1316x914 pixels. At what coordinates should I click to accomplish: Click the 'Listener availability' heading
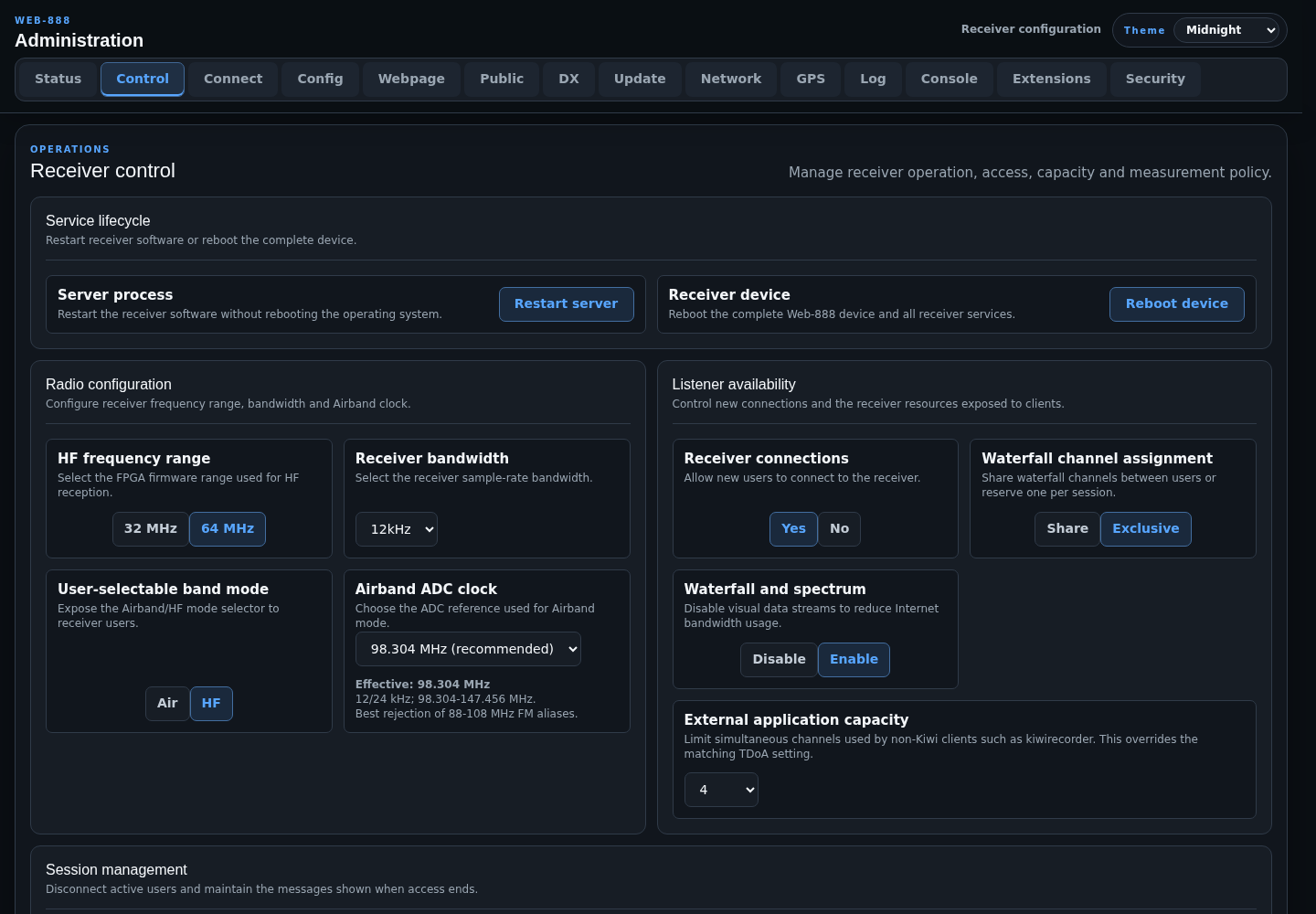(734, 385)
